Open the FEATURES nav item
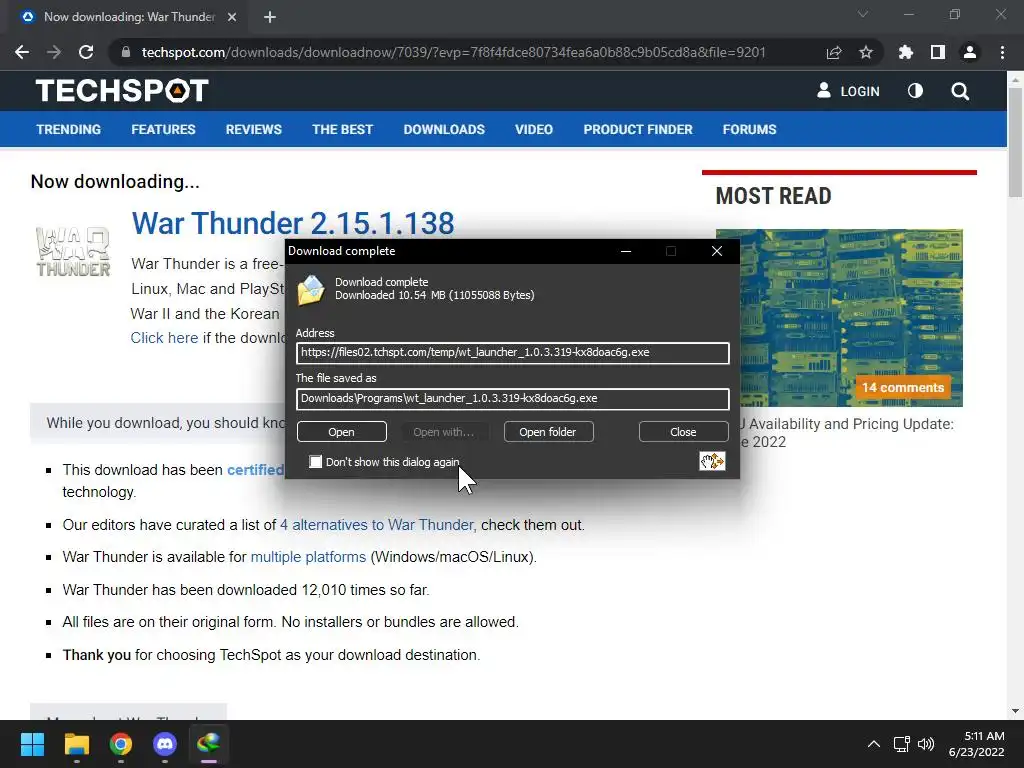 click(163, 129)
